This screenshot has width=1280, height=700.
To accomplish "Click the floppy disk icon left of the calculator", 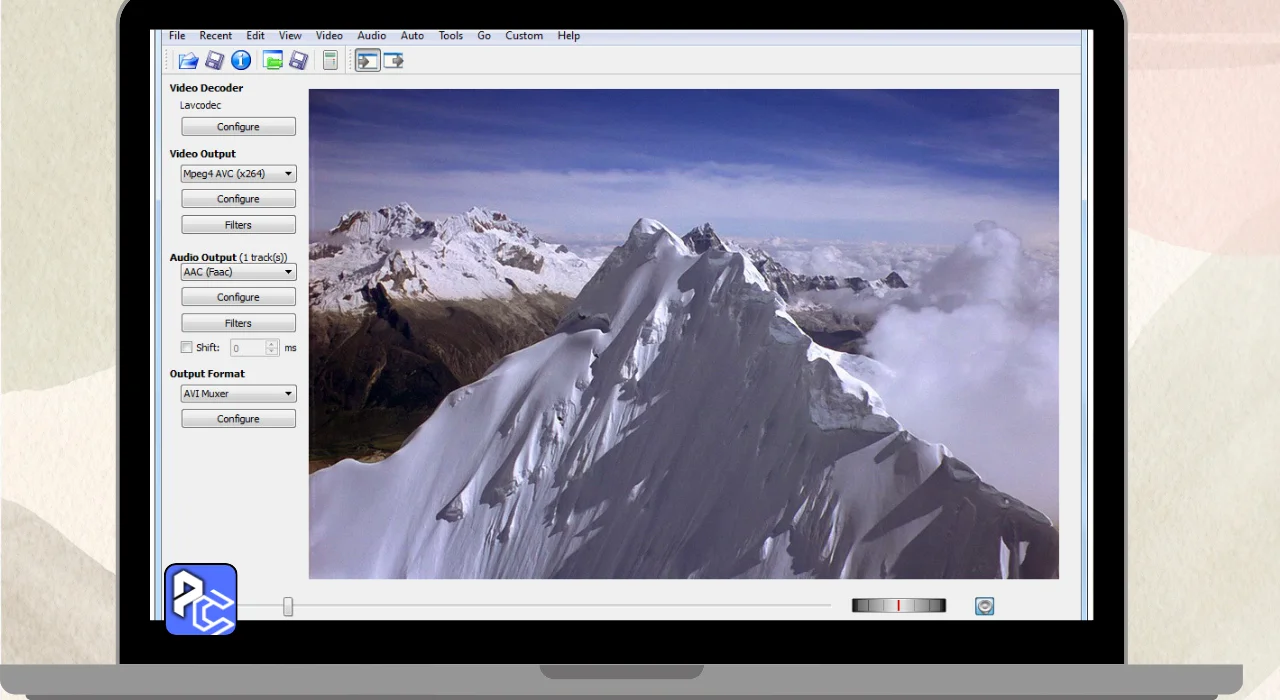I will click(x=298, y=61).
